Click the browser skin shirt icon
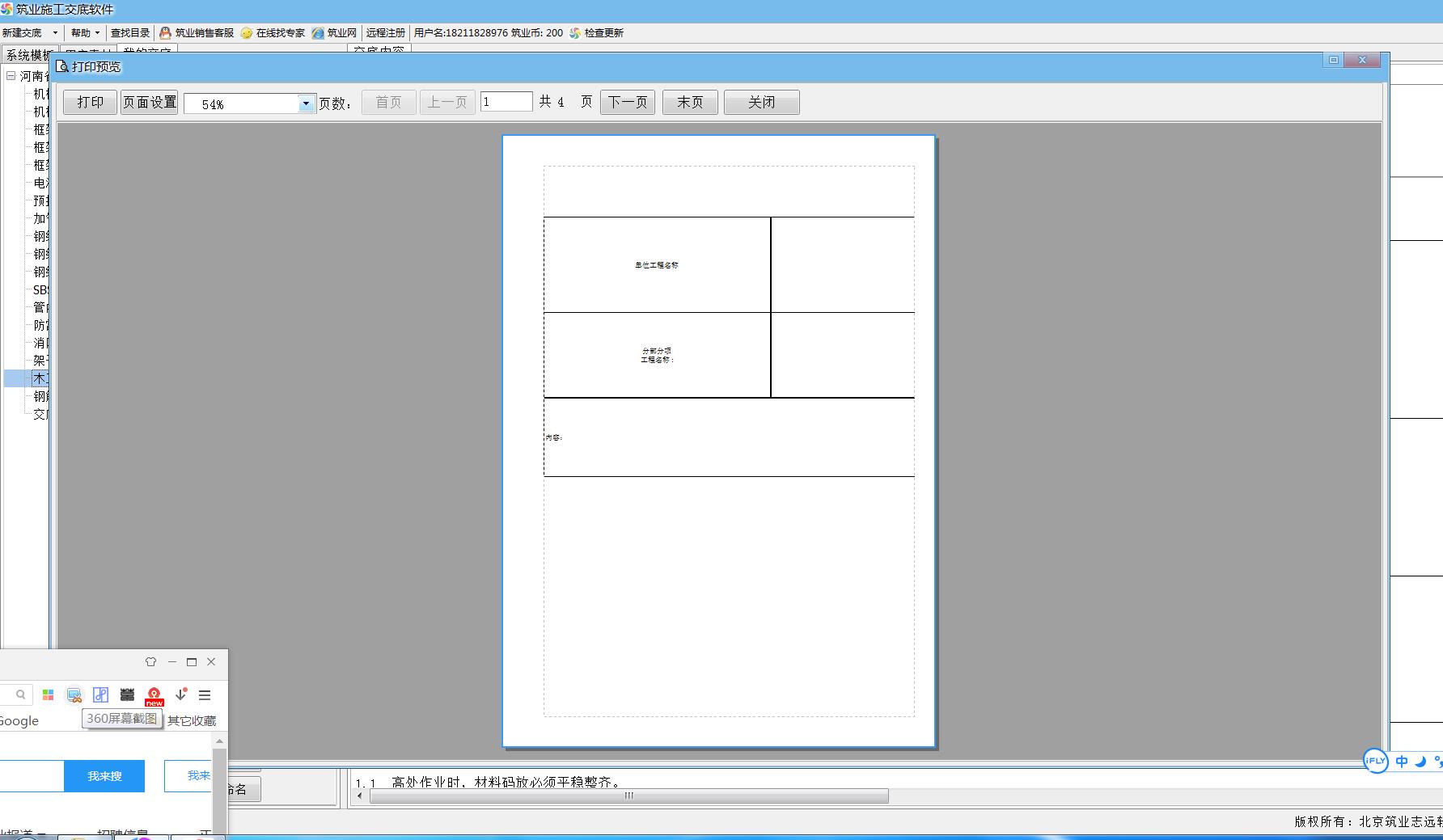This screenshot has width=1443, height=840. 150,661
